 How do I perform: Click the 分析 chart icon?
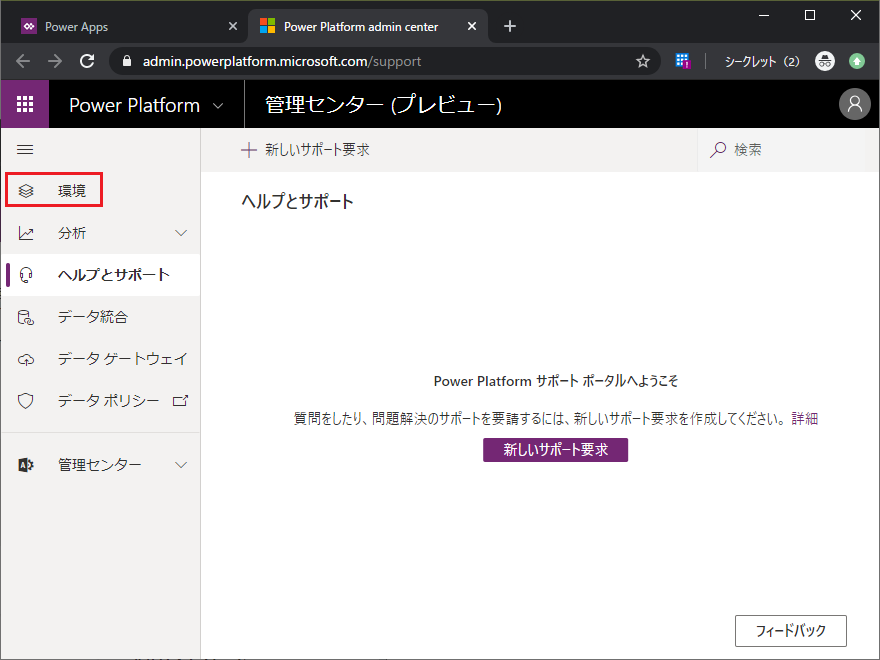tap(26, 233)
